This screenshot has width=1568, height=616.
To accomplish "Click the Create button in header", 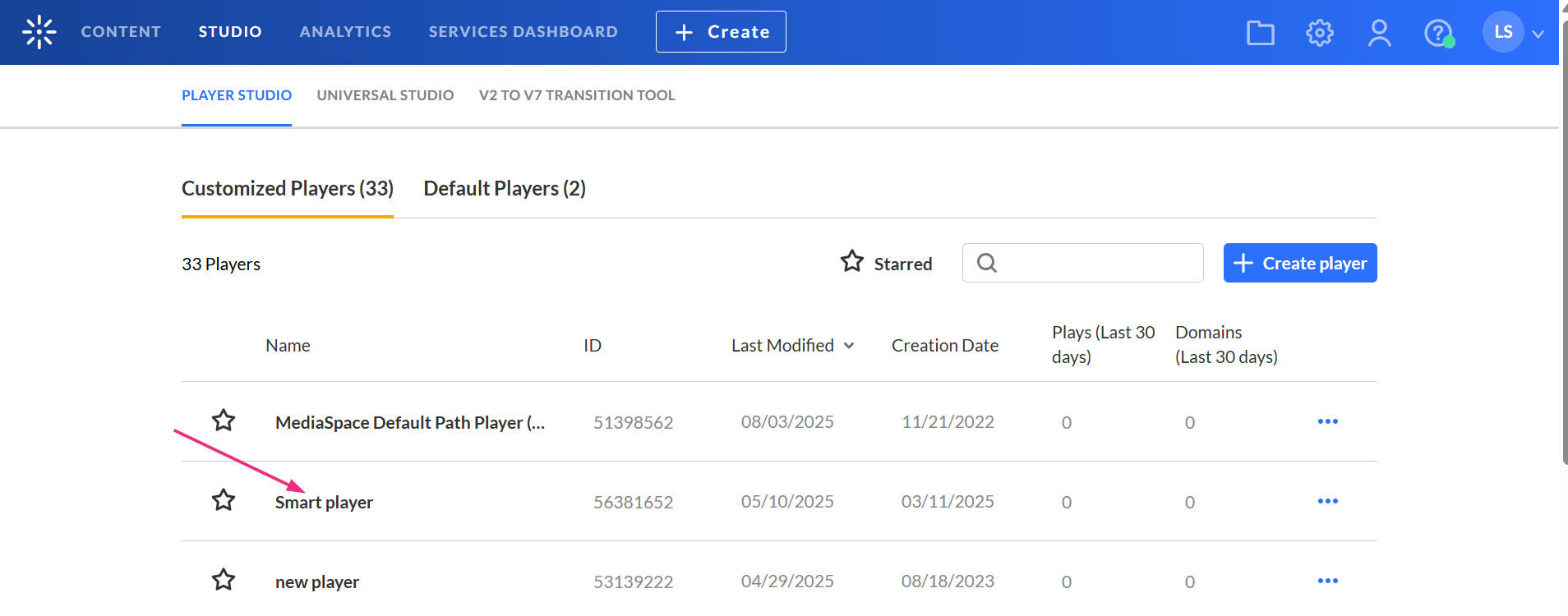I will pos(721,32).
